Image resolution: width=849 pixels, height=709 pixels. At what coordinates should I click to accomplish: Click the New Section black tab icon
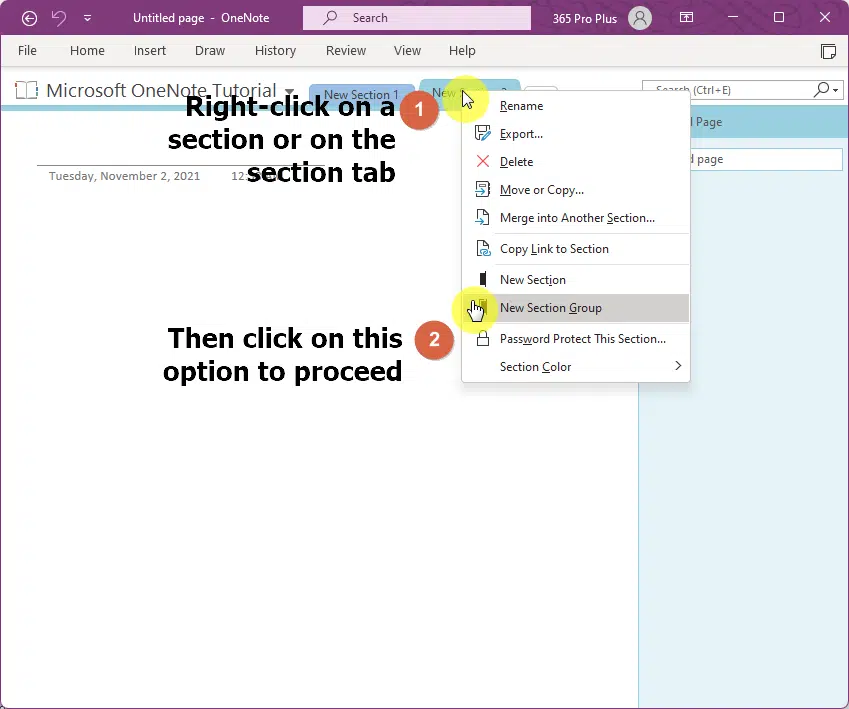pos(483,279)
